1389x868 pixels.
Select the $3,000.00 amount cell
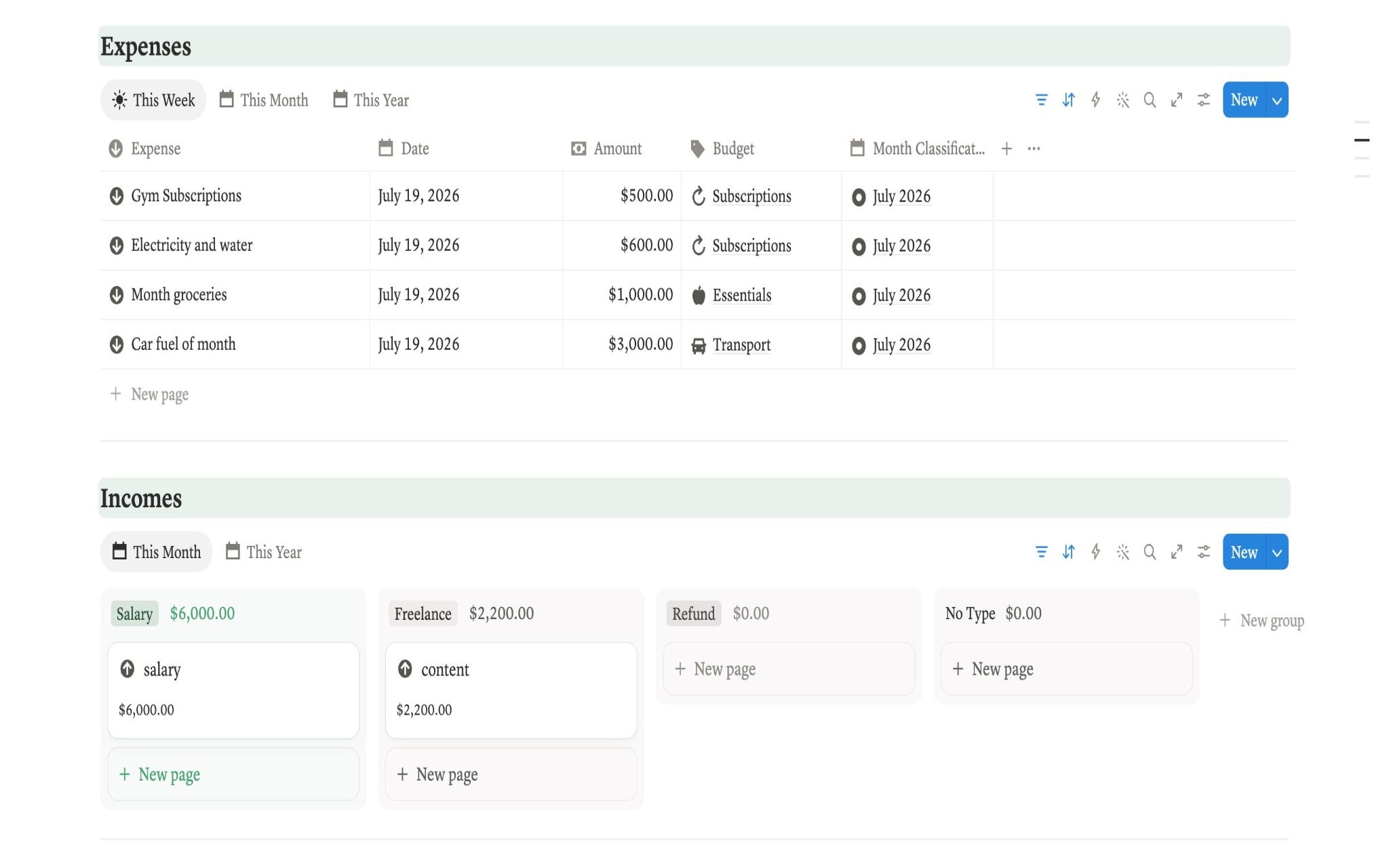pyautogui.click(x=622, y=344)
